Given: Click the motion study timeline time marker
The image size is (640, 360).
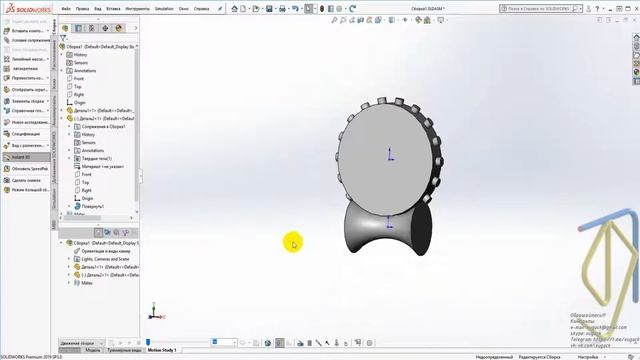Looking at the screenshot, I should (148, 342).
